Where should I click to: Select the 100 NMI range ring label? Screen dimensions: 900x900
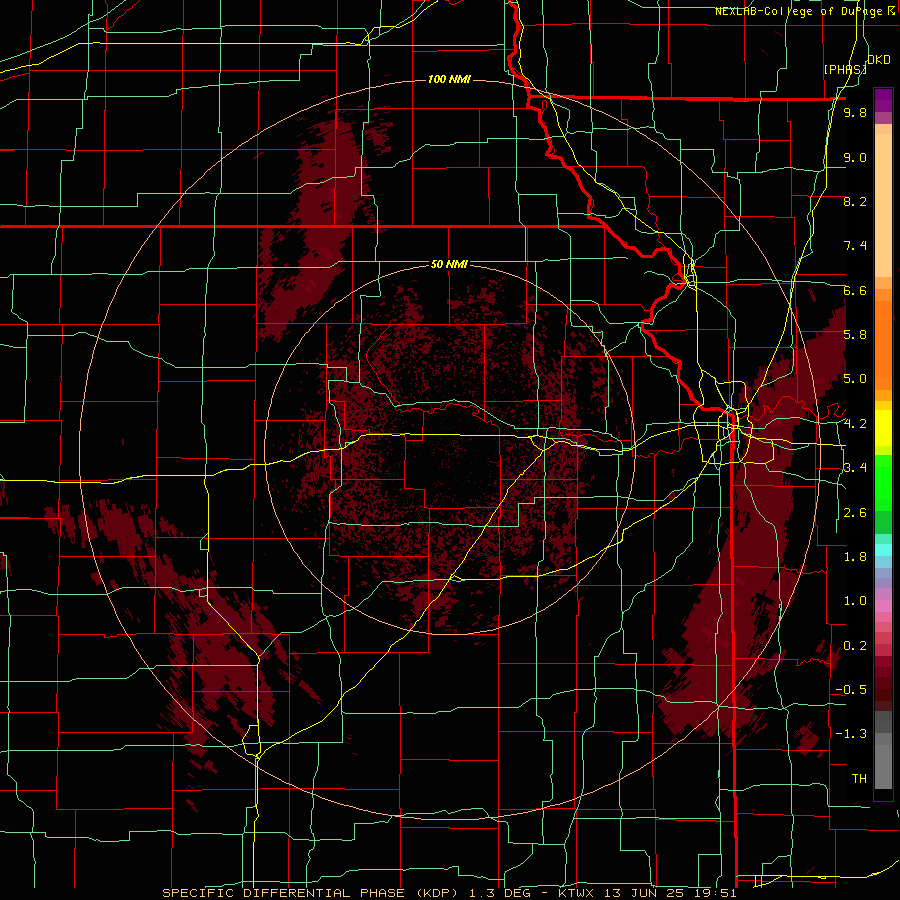click(x=449, y=79)
